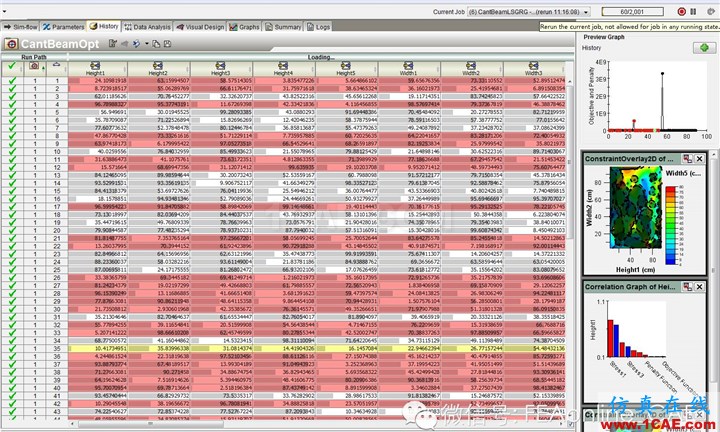Select row number 13 in the table

click(x=57, y=175)
